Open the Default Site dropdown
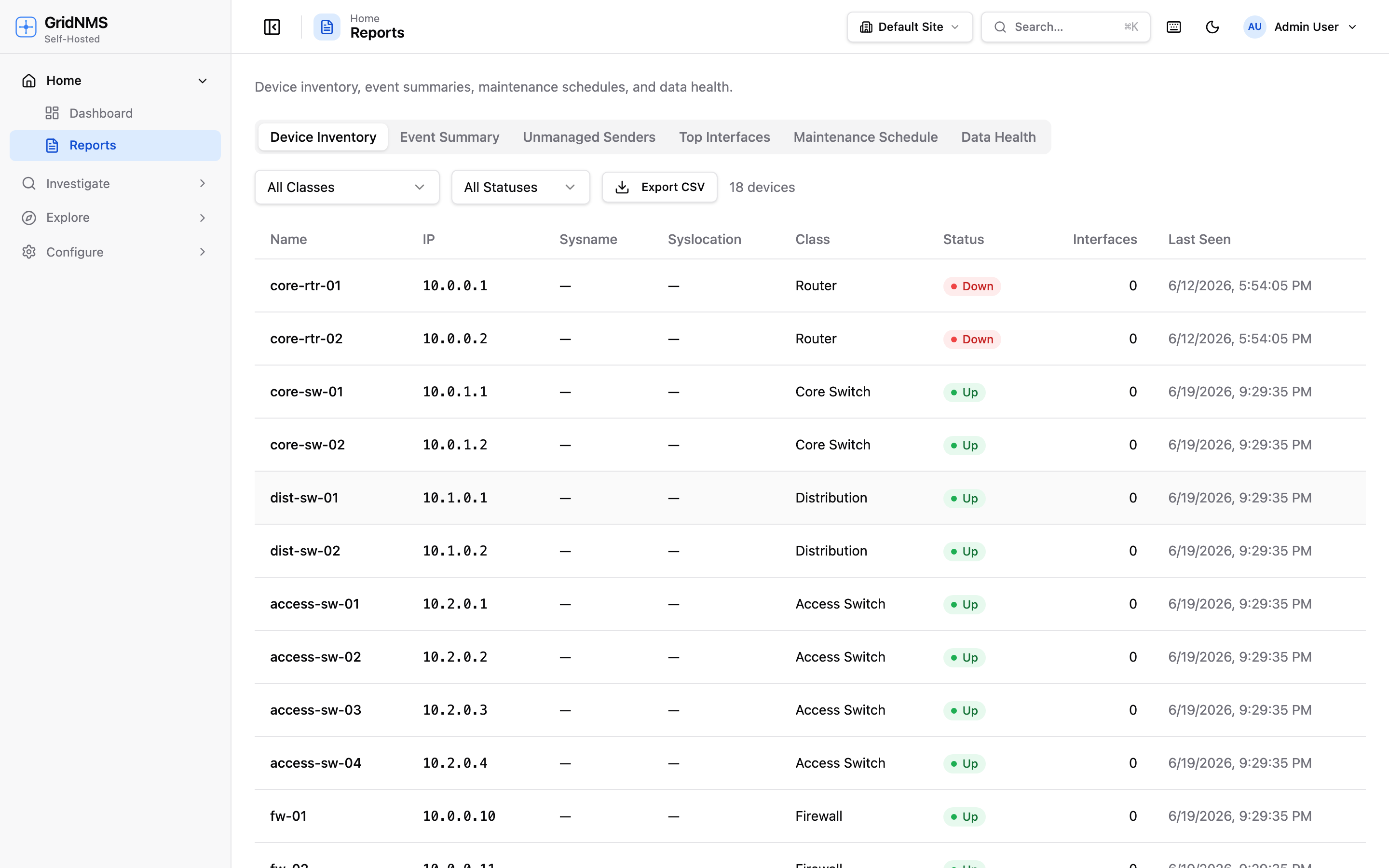This screenshot has width=1389, height=868. pyautogui.click(x=910, y=27)
